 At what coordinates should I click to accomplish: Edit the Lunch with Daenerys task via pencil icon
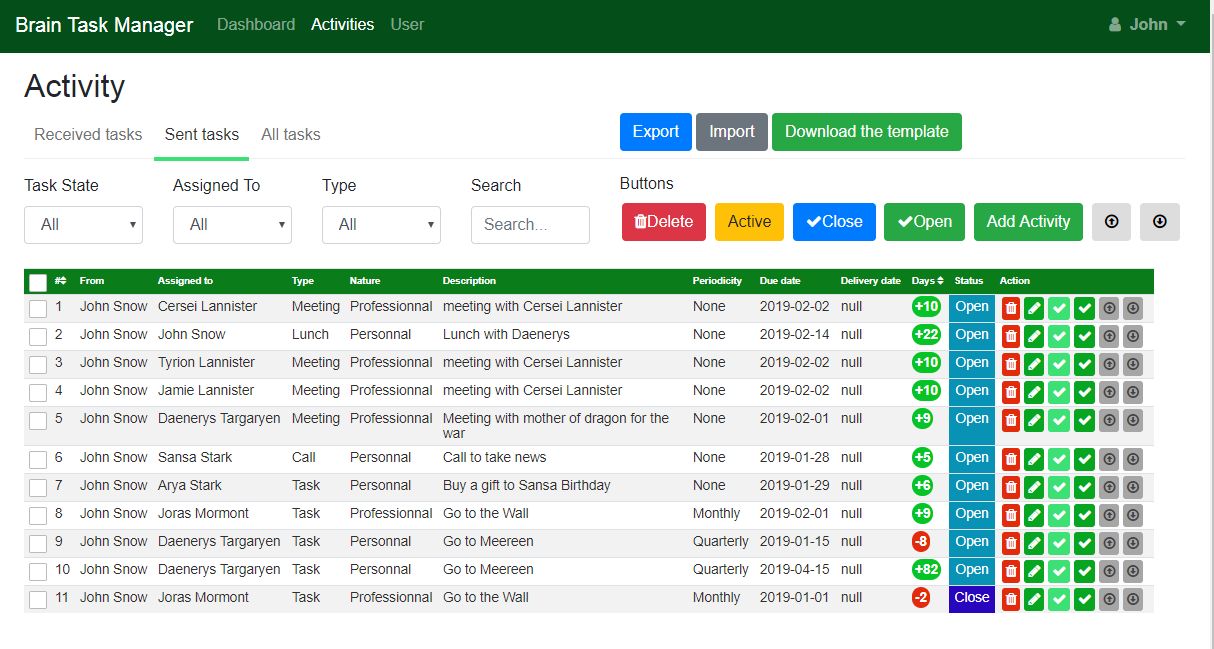tap(1034, 337)
